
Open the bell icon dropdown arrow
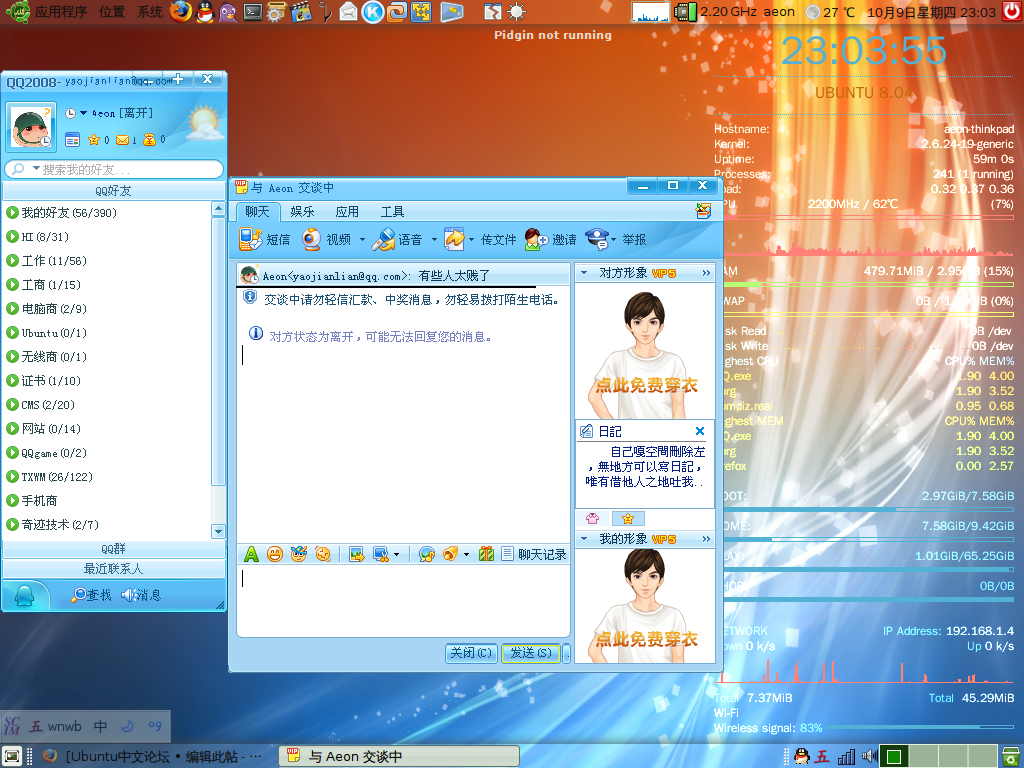466,554
